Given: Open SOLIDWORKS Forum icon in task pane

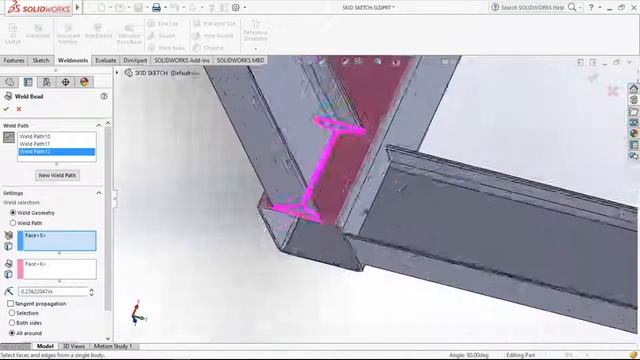Looking at the screenshot, I should [634, 156].
